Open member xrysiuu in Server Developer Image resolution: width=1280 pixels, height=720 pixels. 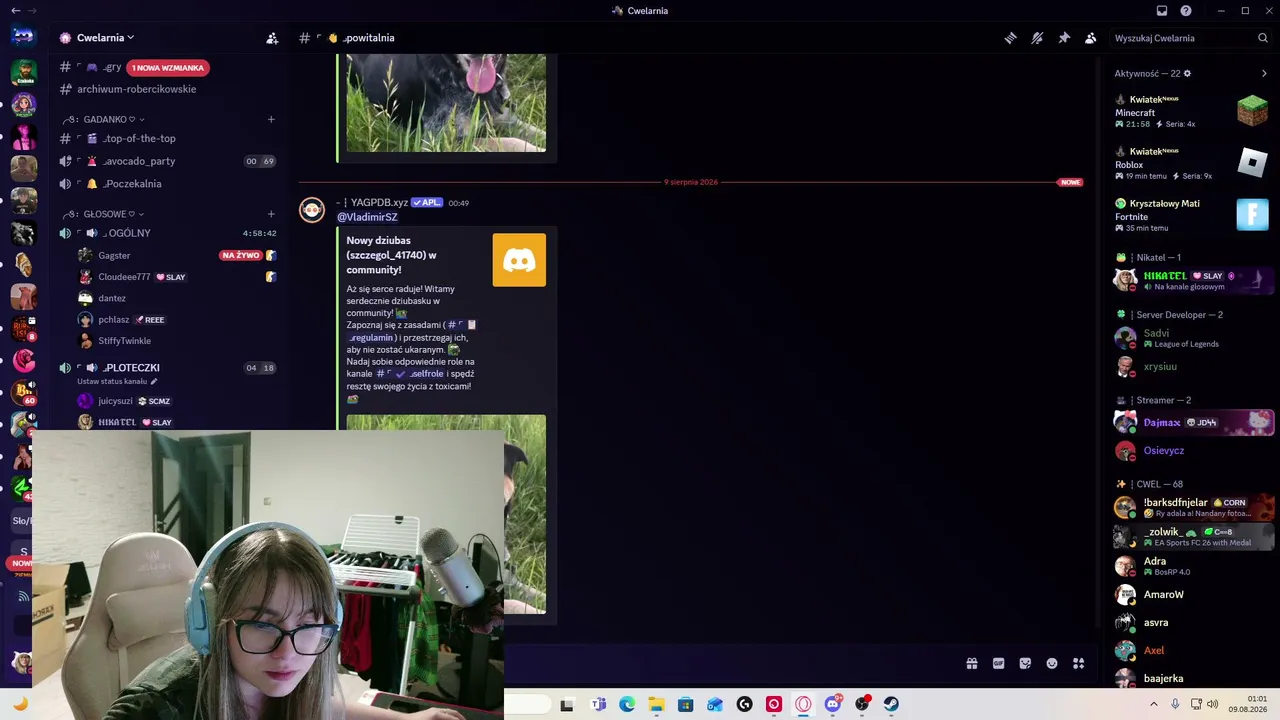click(x=1194, y=366)
